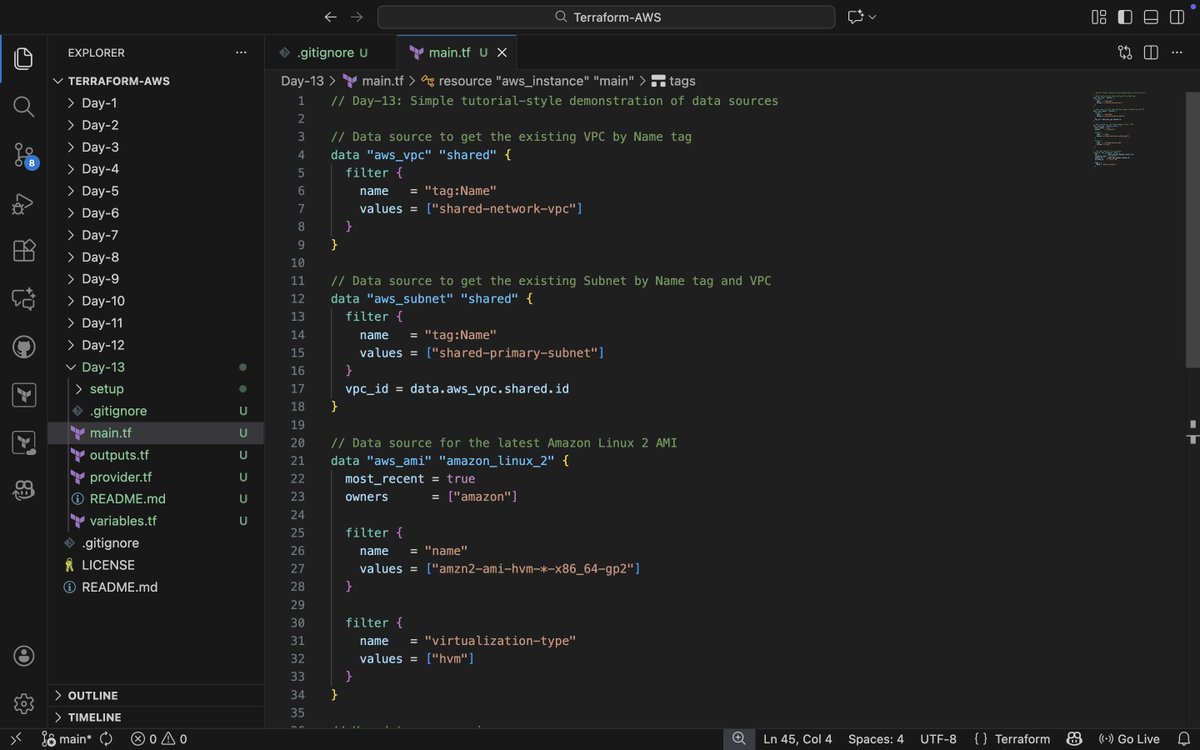This screenshot has width=1200, height=750.
Task: Change encoding via UTF-8
Action: [938, 739]
